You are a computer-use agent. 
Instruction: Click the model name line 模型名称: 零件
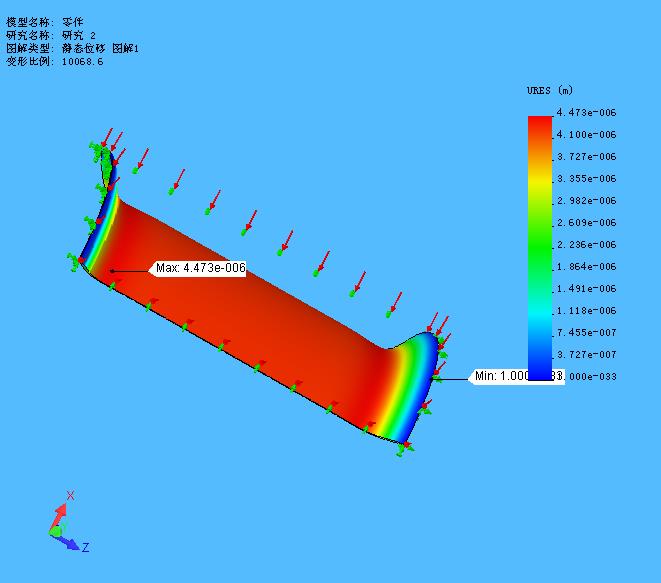tap(45, 22)
